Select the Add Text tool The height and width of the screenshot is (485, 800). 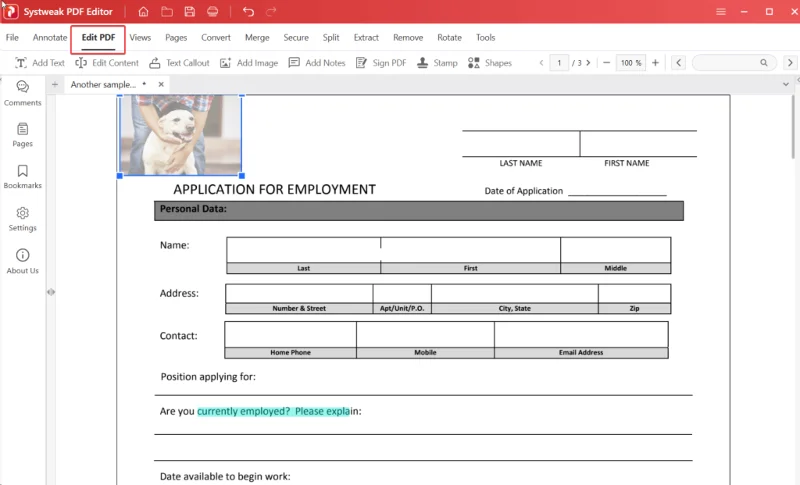[40, 63]
